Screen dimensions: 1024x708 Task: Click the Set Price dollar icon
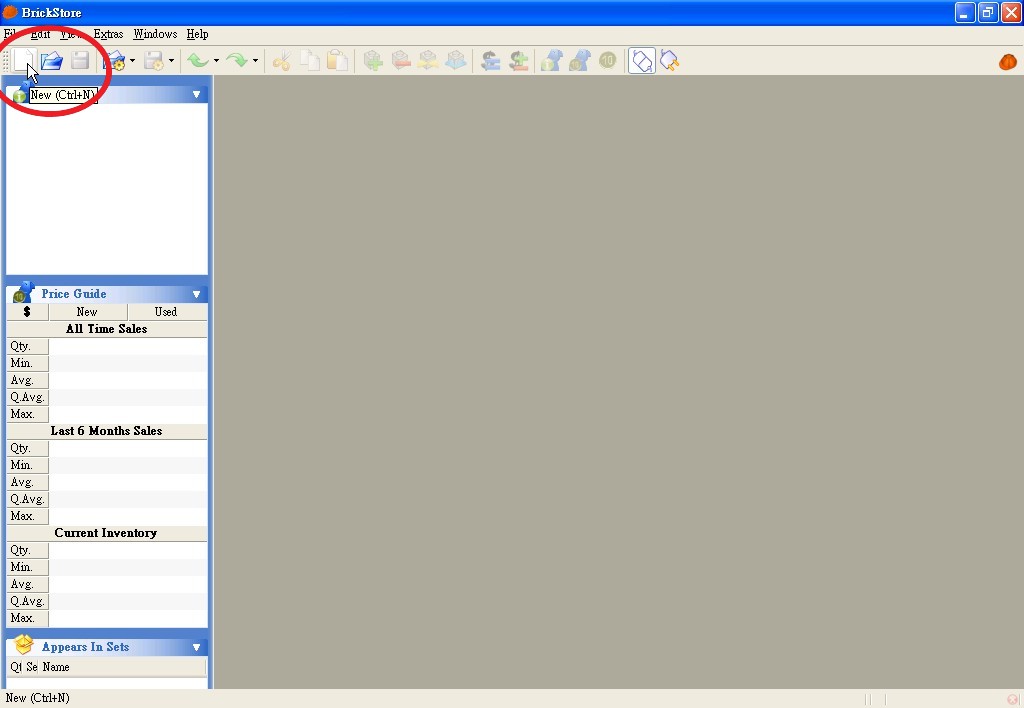coord(490,61)
